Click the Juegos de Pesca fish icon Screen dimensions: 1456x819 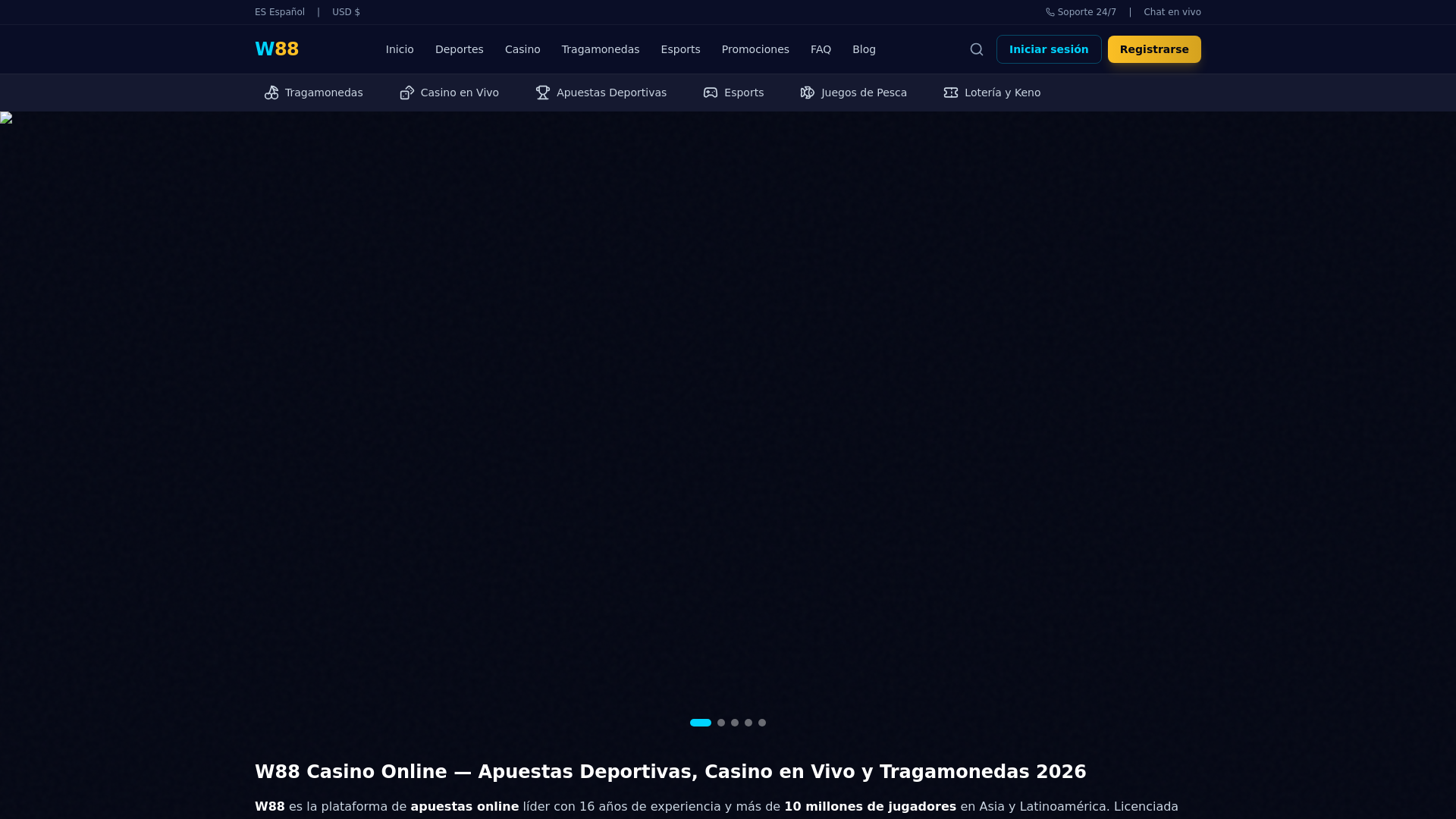pos(808,93)
